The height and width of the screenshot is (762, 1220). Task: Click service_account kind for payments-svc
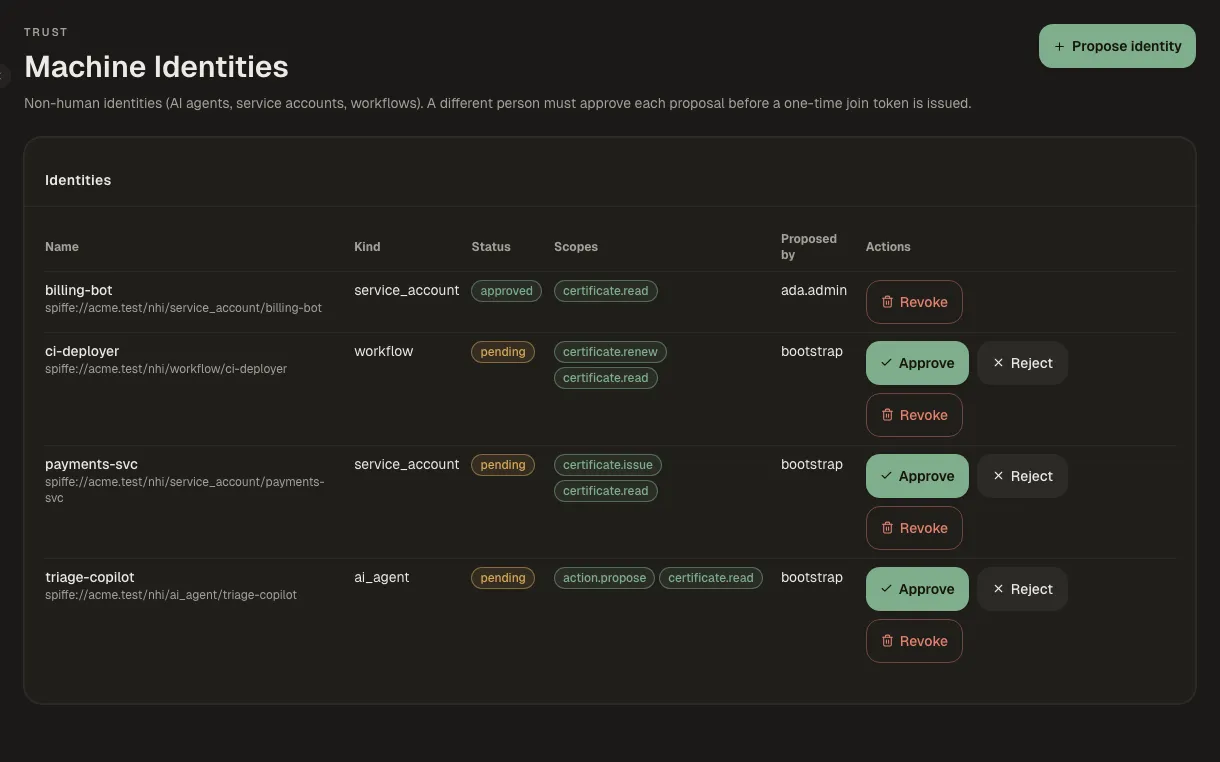click(406, 464)
